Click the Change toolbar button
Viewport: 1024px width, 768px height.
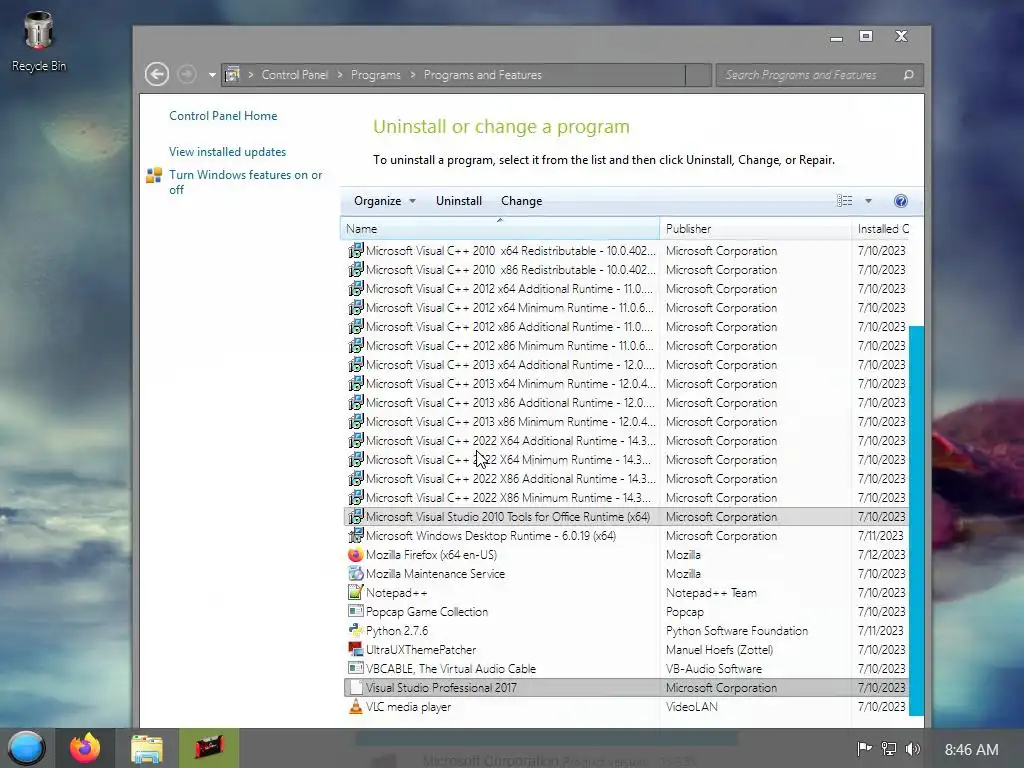521,201
